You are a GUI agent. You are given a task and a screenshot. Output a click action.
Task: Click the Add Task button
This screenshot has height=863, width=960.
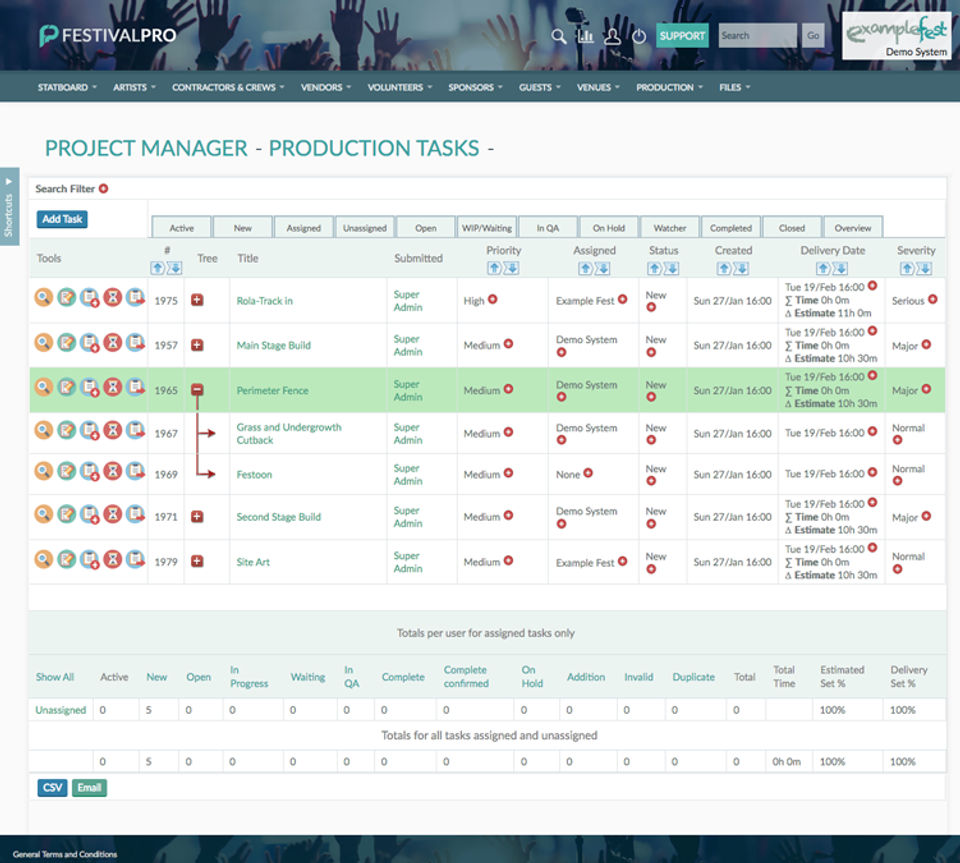pos(62,219)
